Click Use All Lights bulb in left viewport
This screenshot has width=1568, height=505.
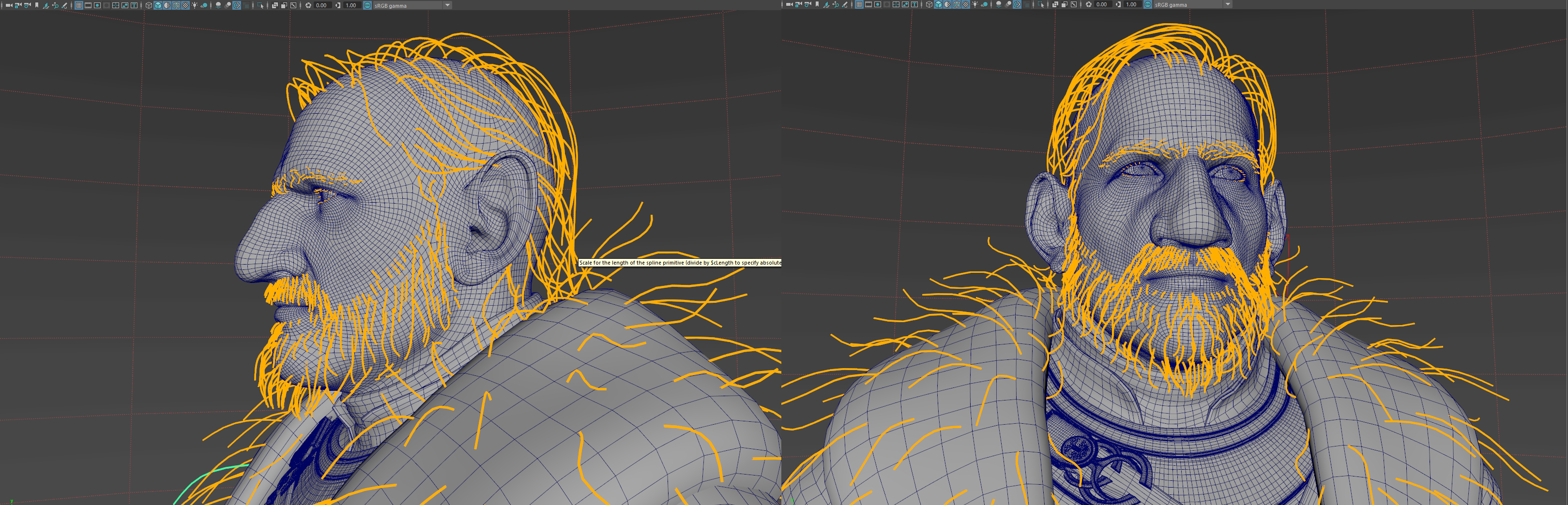pyautogui.click(x=195, y=5)
